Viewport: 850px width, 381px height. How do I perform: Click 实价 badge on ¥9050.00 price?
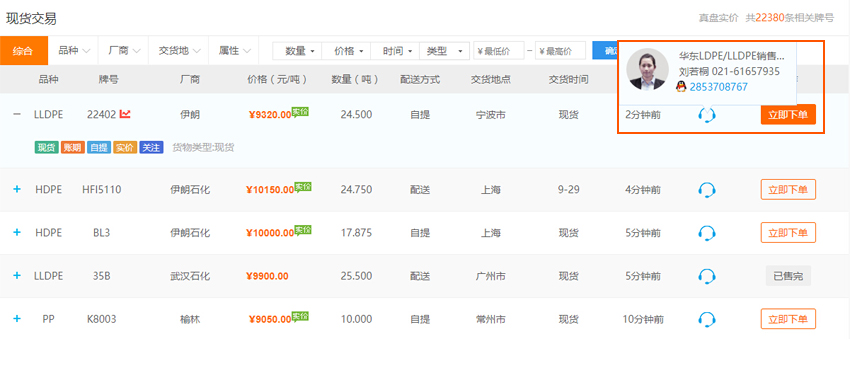(x=300, y=316)
